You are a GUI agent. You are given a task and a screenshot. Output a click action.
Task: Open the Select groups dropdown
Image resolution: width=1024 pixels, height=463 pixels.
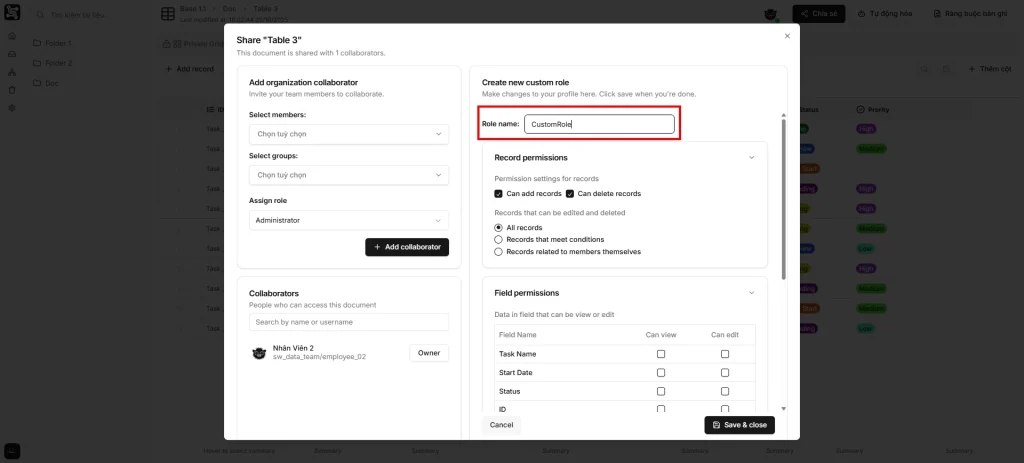click(348, 175)
